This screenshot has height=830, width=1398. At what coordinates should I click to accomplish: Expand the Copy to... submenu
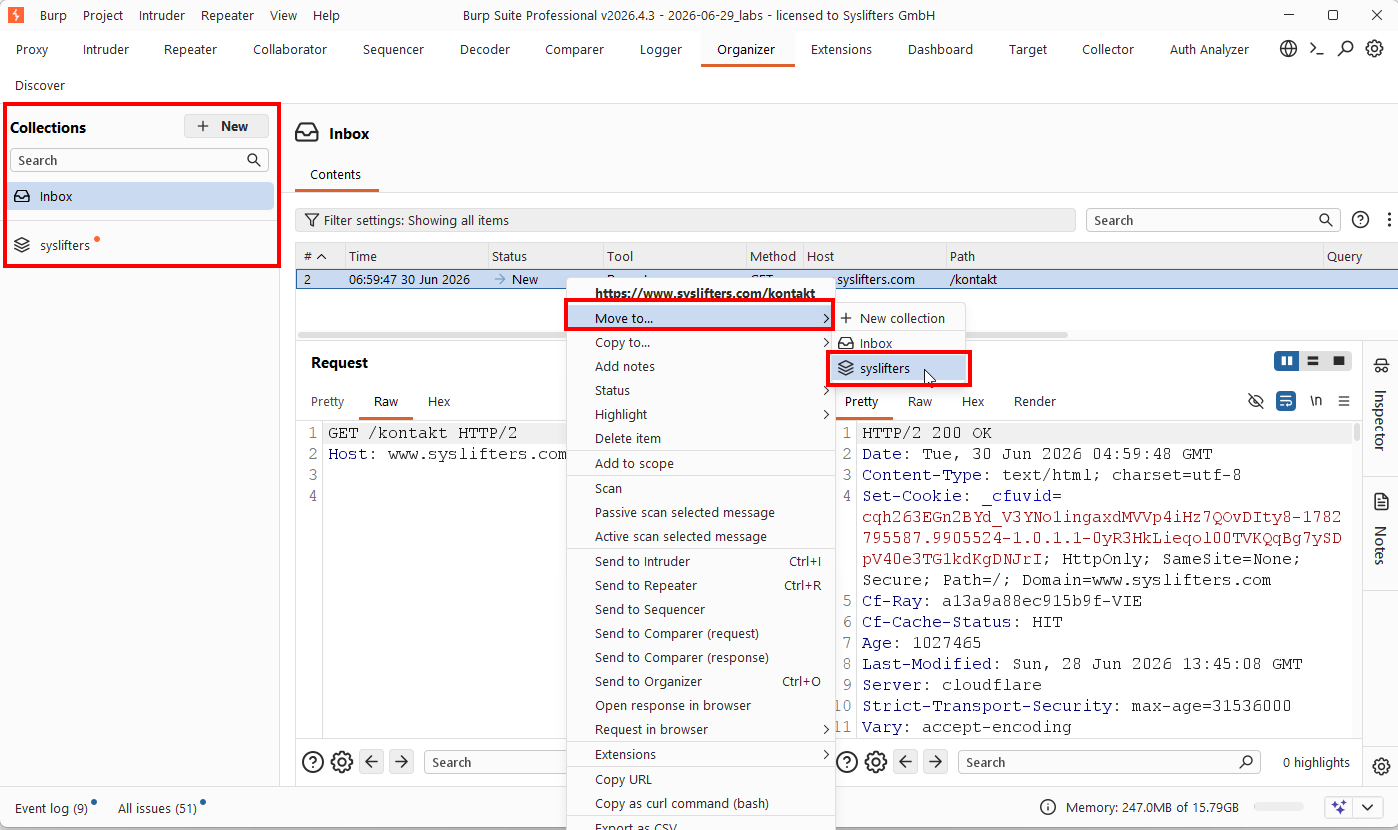(700, 342)
